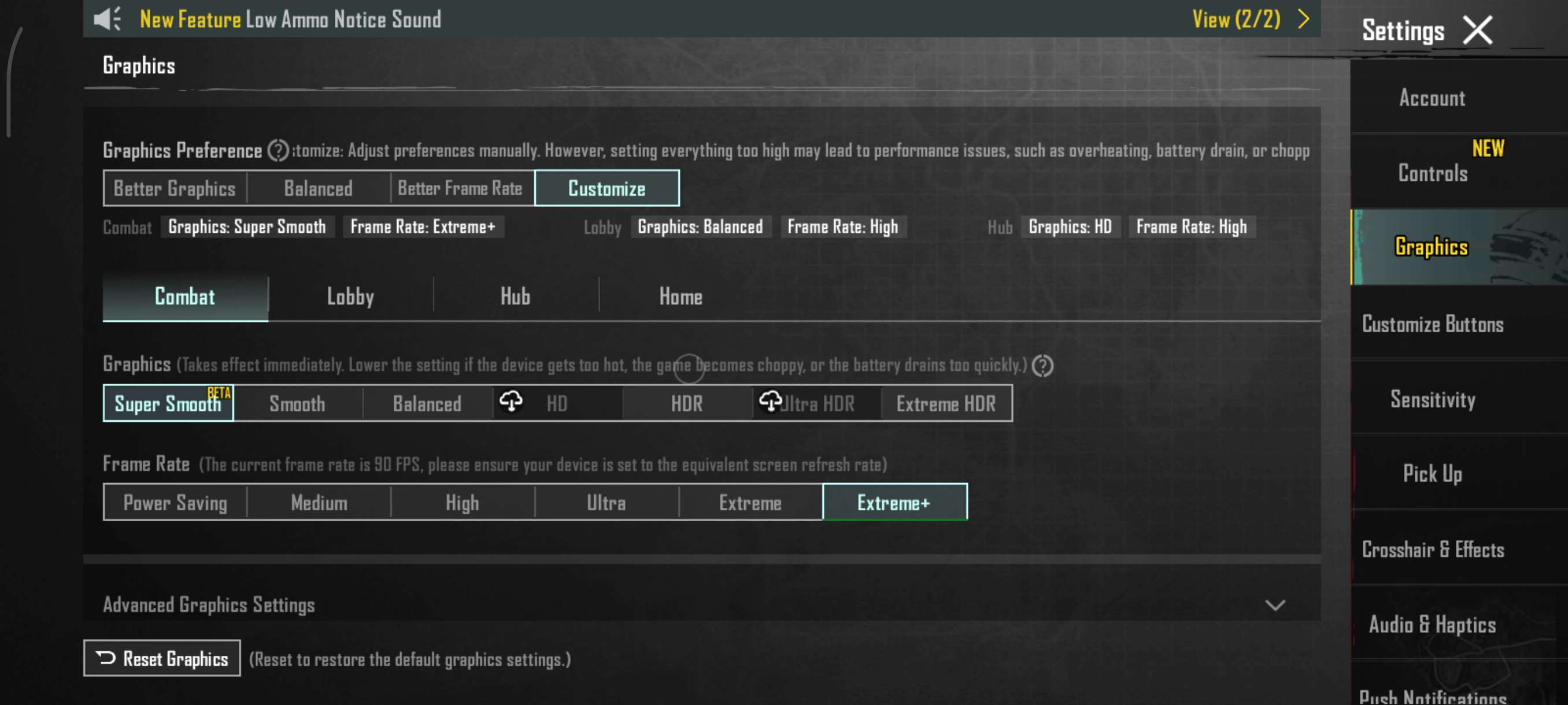Image resolution: width=1568 pixels, height=705 pixels.
Task: Click the Ultra HDR download cloud icon
Action: 770,402
